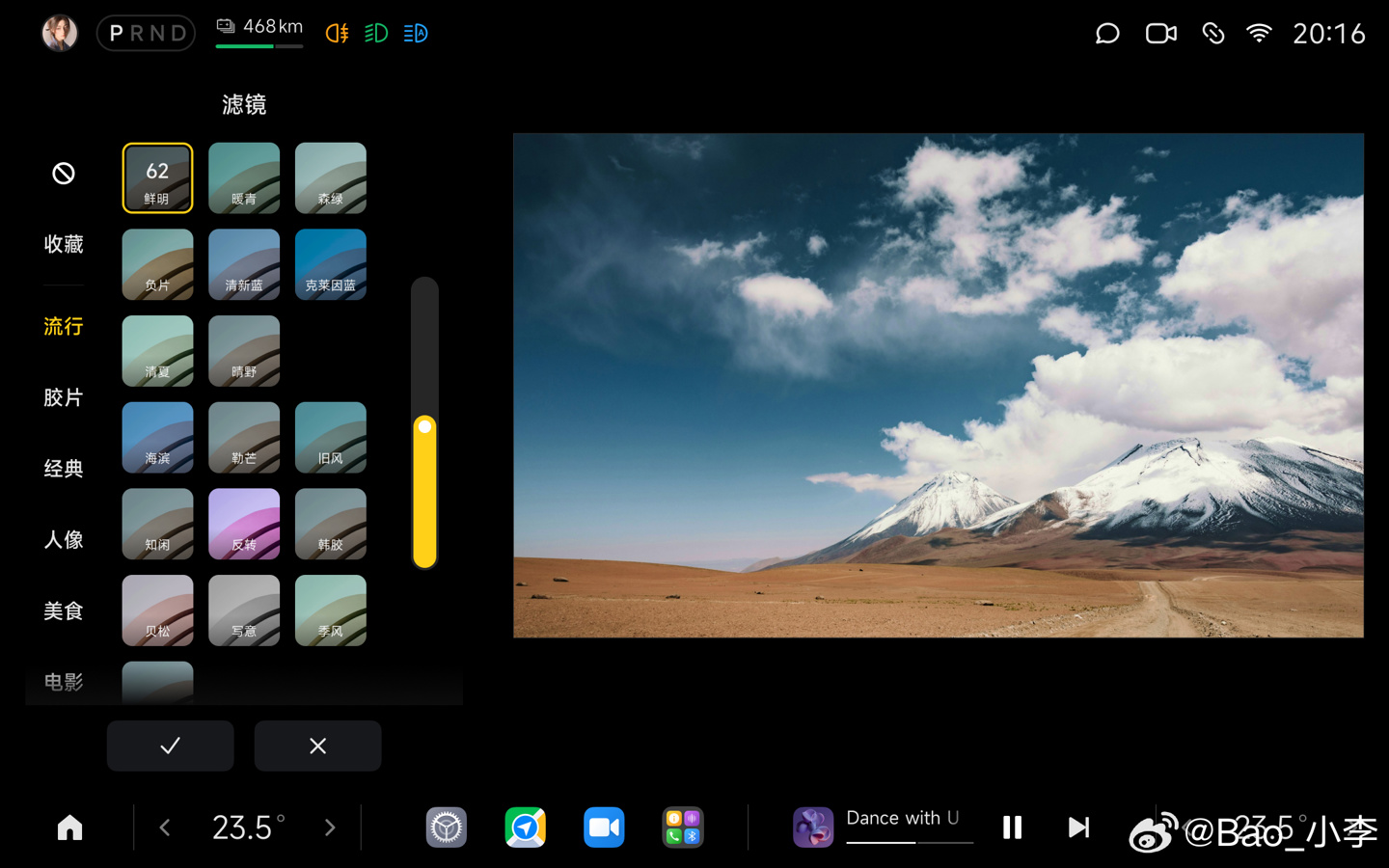Decrease temperature with left arrow
The image size is (1389, 868).
pos(165,827)
